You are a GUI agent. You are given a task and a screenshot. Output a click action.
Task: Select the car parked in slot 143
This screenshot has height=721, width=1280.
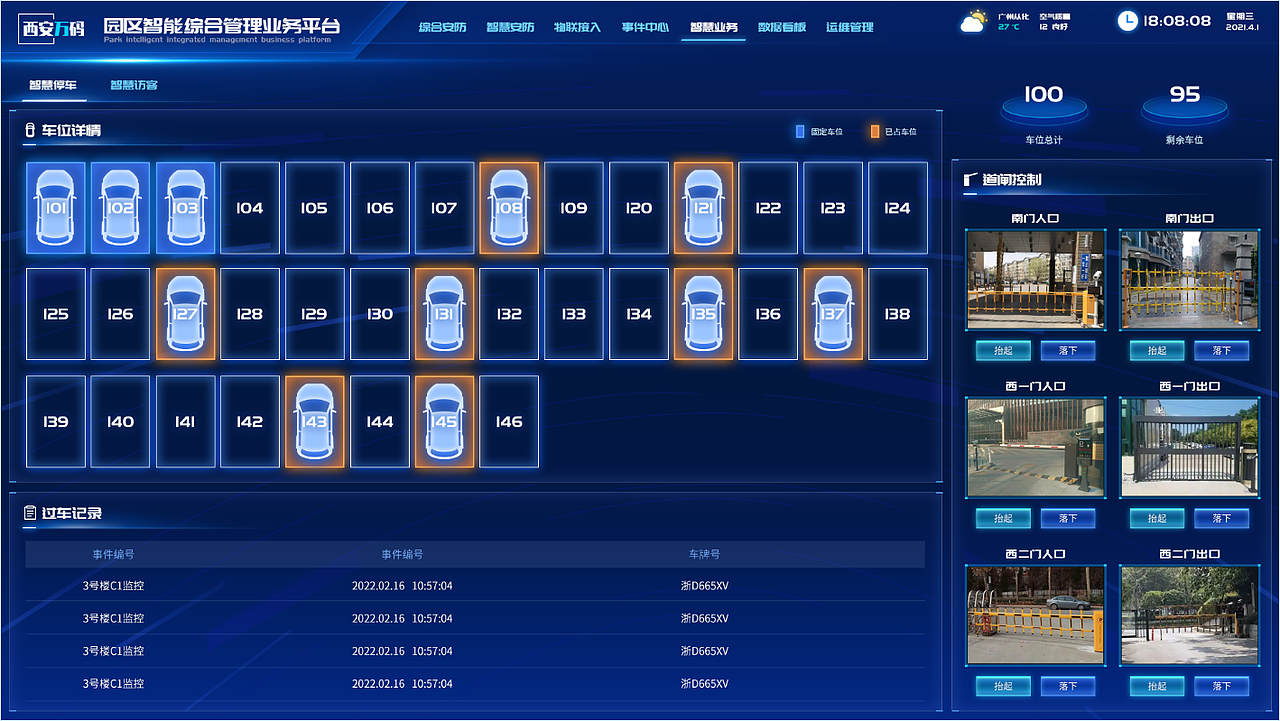tap(314, 422)
